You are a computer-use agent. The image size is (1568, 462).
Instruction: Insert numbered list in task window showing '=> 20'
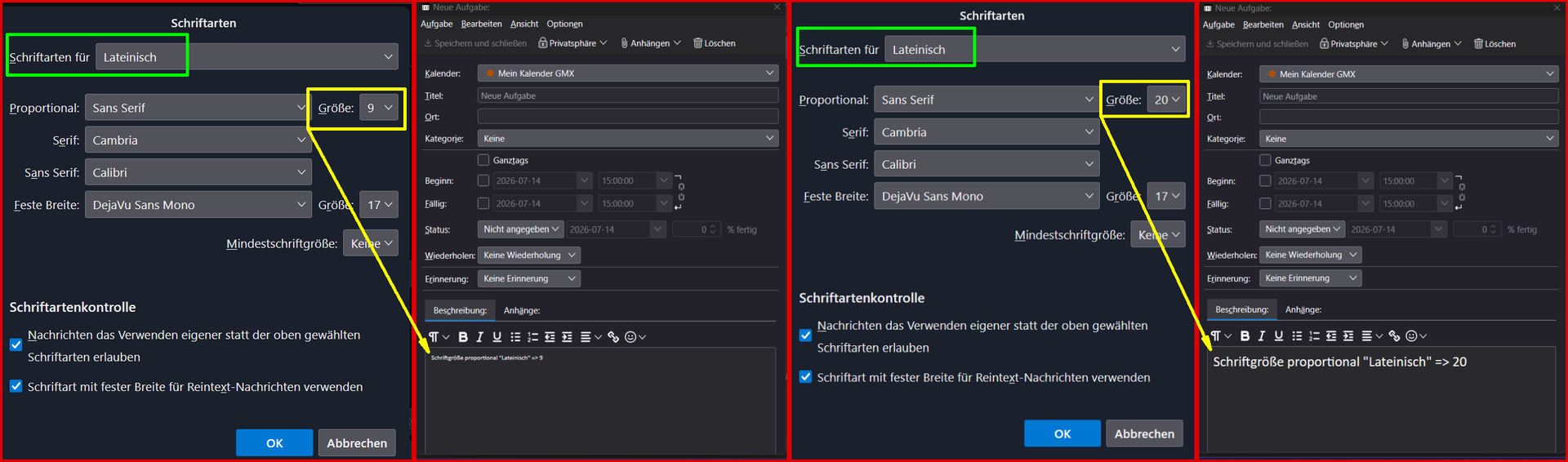click(x=1314, y=336)
